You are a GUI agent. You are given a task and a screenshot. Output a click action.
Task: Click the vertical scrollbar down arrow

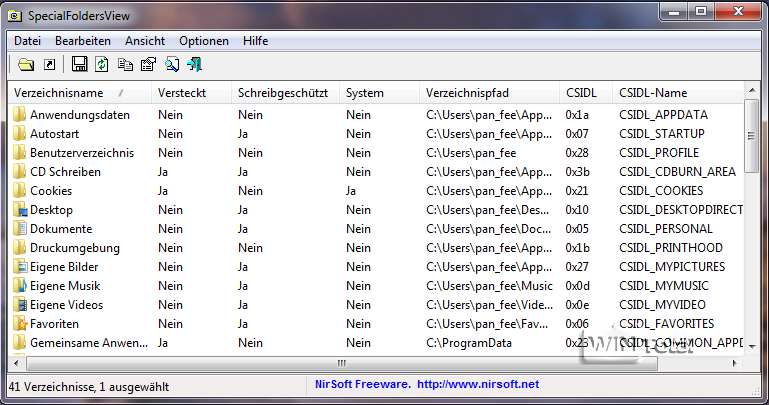pyautogui.click(x=752, y=346)
